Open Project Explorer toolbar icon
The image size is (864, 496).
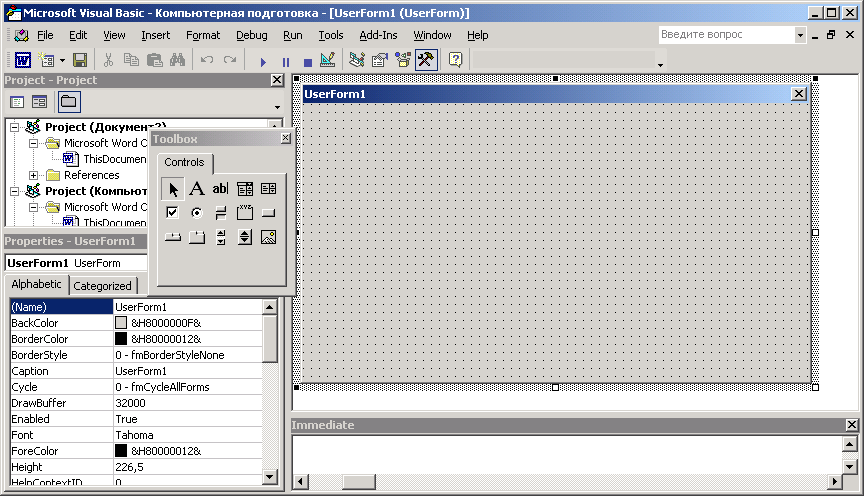click(x=357, y=60)
